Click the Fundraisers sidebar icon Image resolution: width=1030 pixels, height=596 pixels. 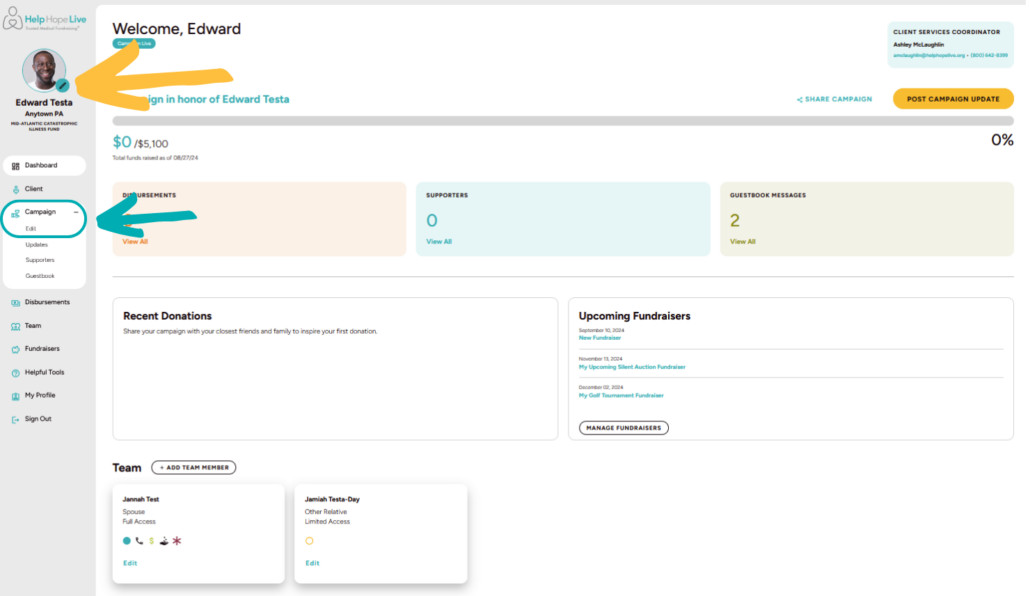click(16, 350)
